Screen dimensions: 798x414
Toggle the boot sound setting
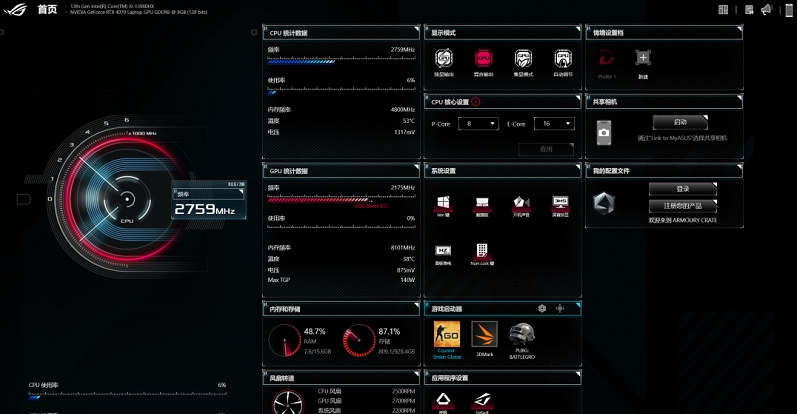coord(520,205)
